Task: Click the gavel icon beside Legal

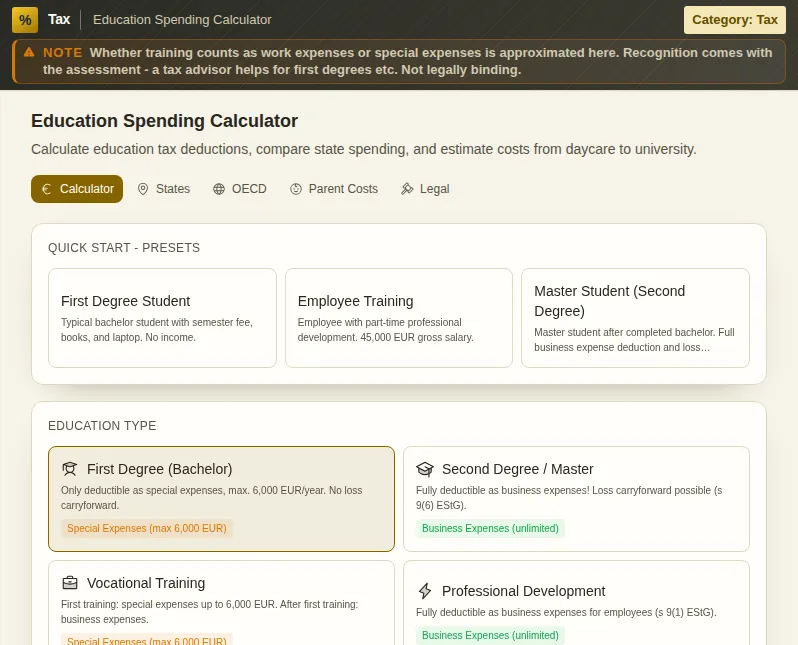Action: pyautogui.click(x=407, y=189)
